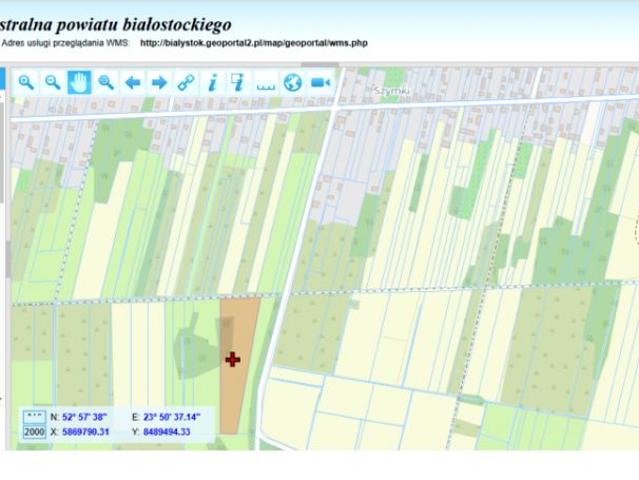The width and height of the screenshot is (639, 480).
Task: Choose the measure ruler tool
Action: (266, 83)
